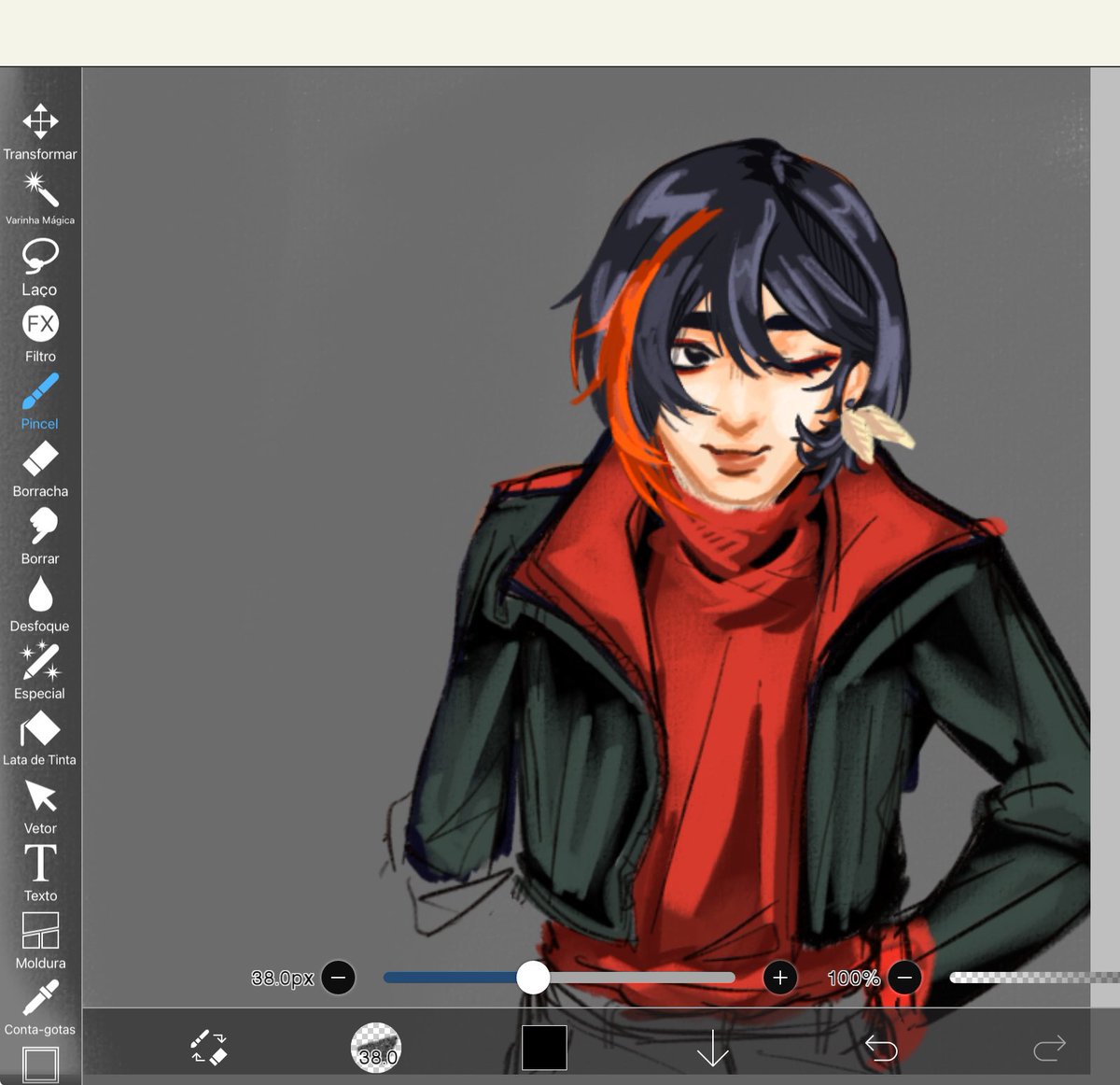Choose the Laço lasso tool

pos(40,266)
